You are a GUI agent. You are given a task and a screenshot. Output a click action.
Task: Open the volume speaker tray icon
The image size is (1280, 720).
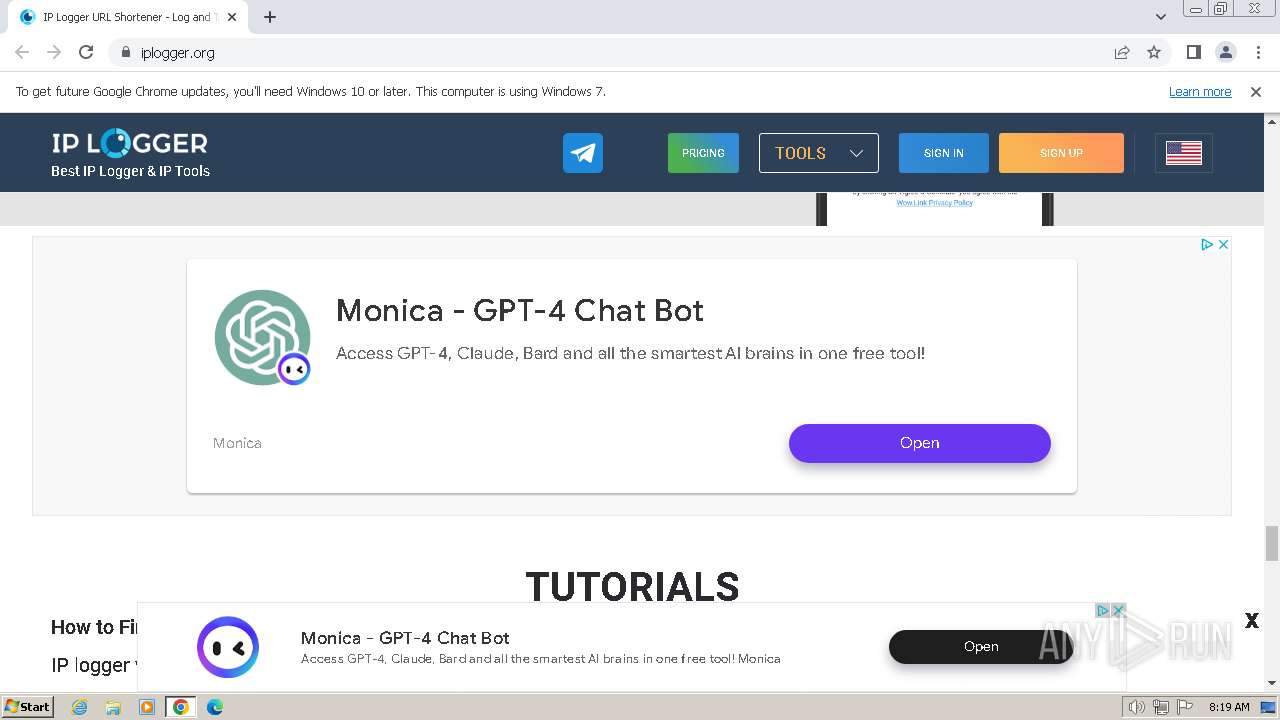(x=1137, y=707)
